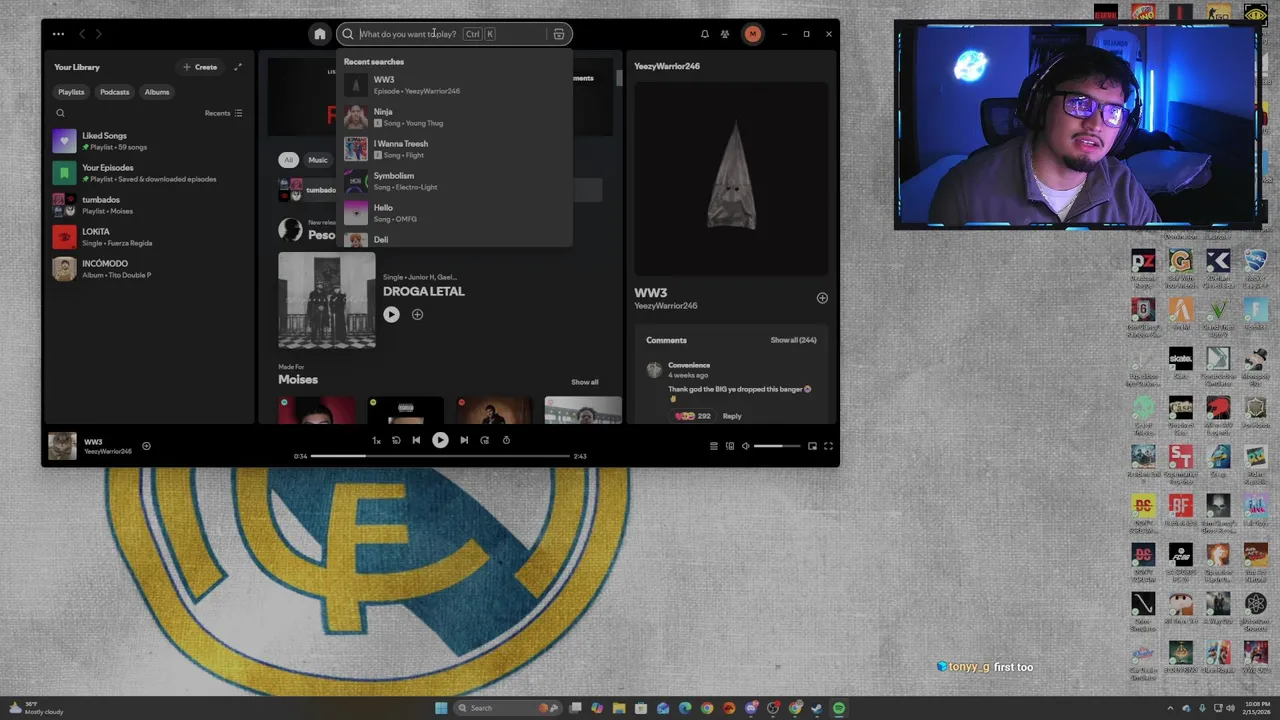Open the Miniplayer icon
The image size is (1280, 720).
(x=812, y=446)
